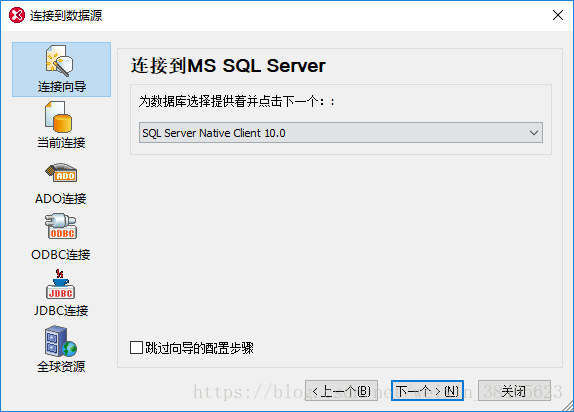Choose the ADO连接 icon

click(61, 183)
